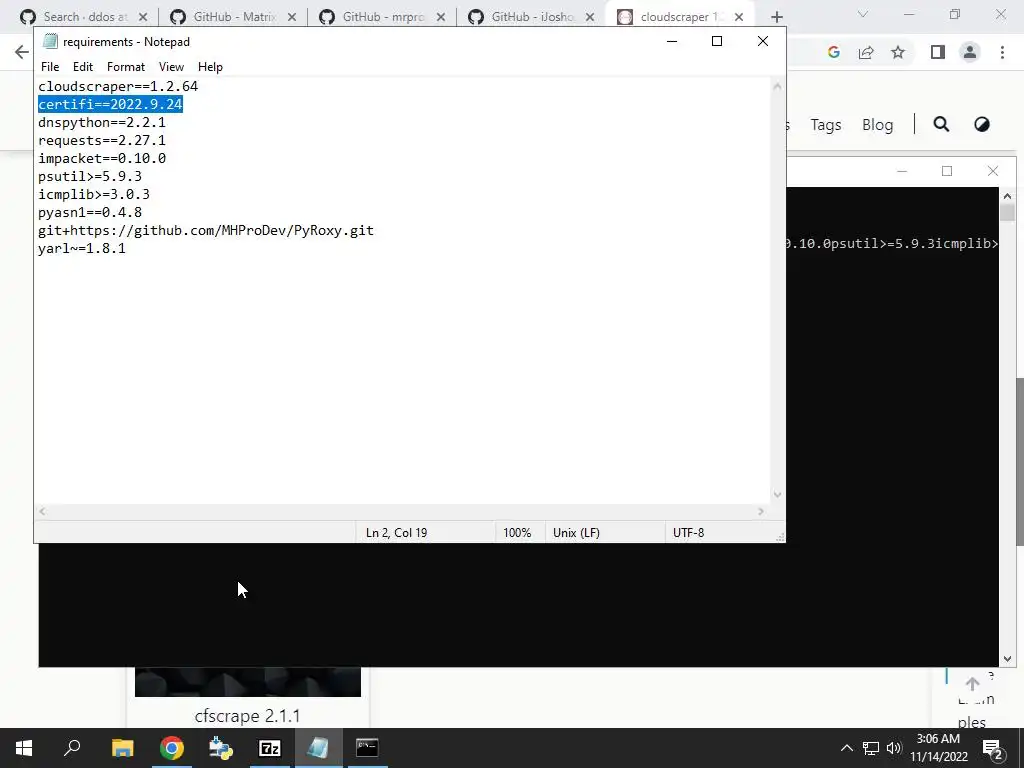Click 'Ln 2, Col 19' in the status bar
Image resolution: width=1024 pixels, height=768 pixels.
click(x=396, y=533)
